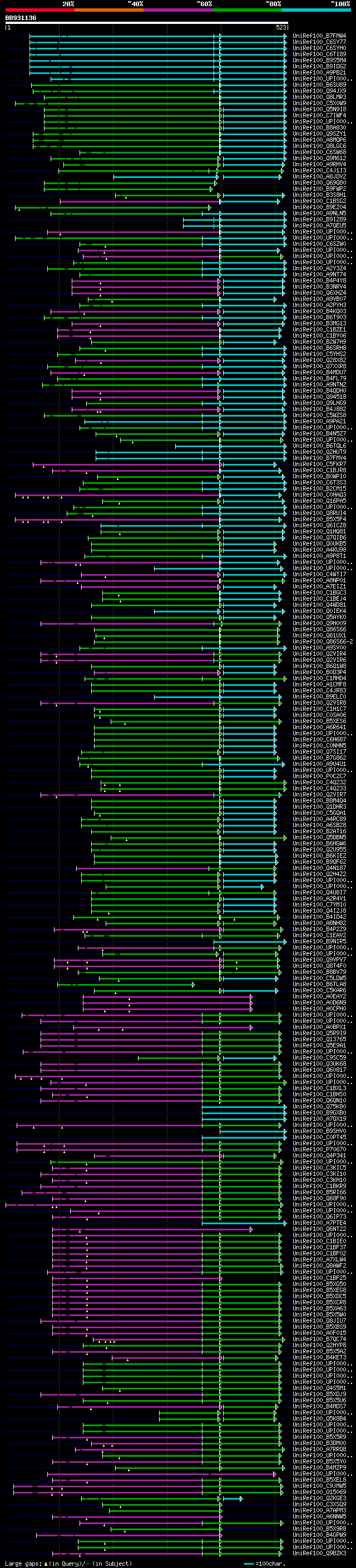Select UniRef100_Q2VIR4 hit

319,654
